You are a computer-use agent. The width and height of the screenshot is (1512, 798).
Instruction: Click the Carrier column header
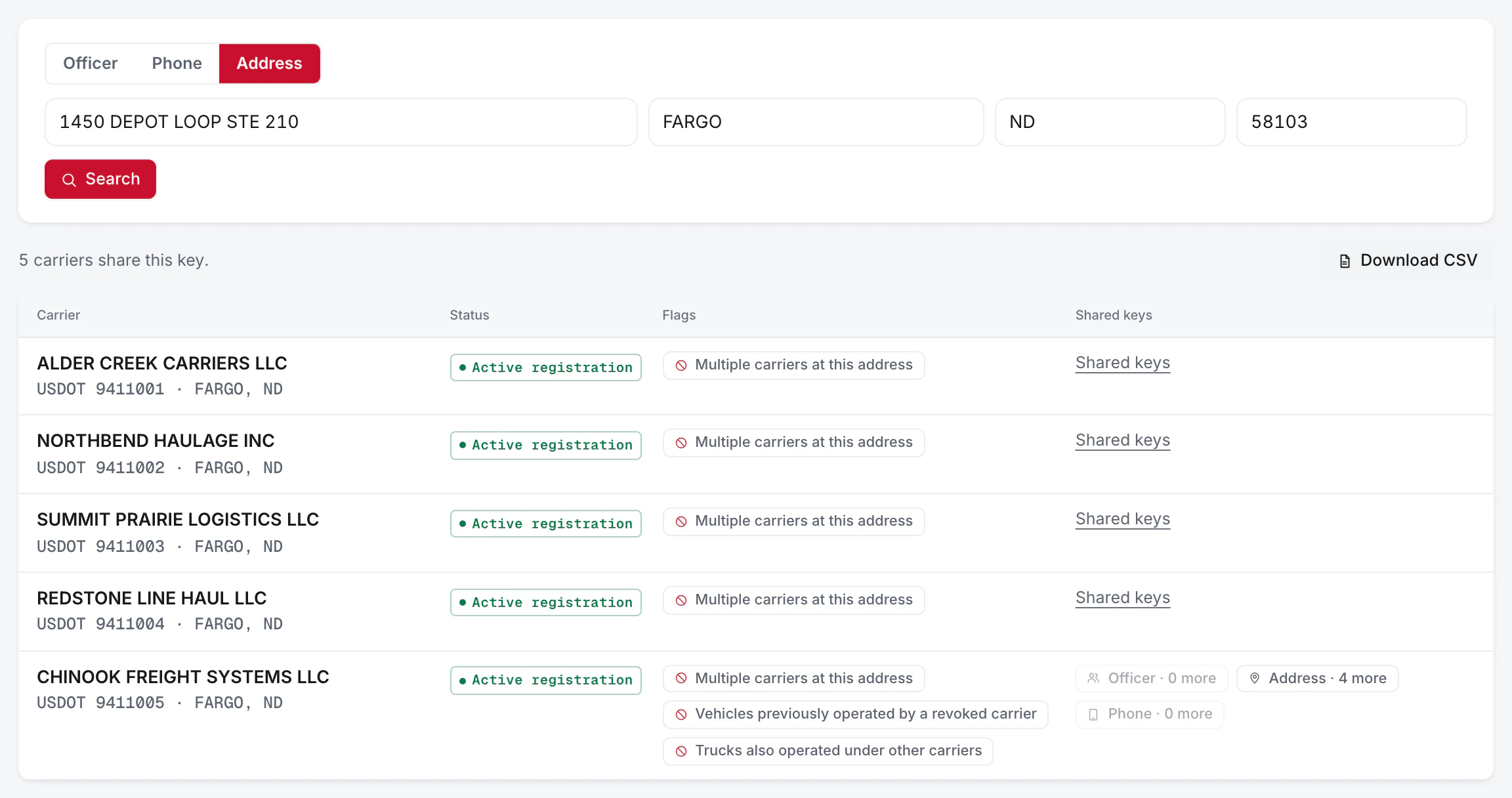[x=58, y=315]
